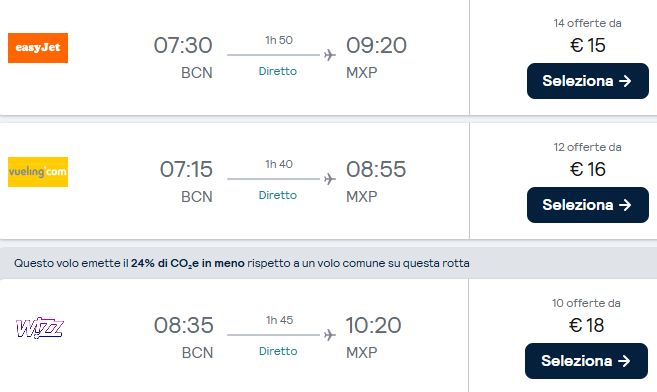Screen dimensions: 657x392
Task: Click the airplane icon on the Vueling route
Action: (x=330, y=179)
